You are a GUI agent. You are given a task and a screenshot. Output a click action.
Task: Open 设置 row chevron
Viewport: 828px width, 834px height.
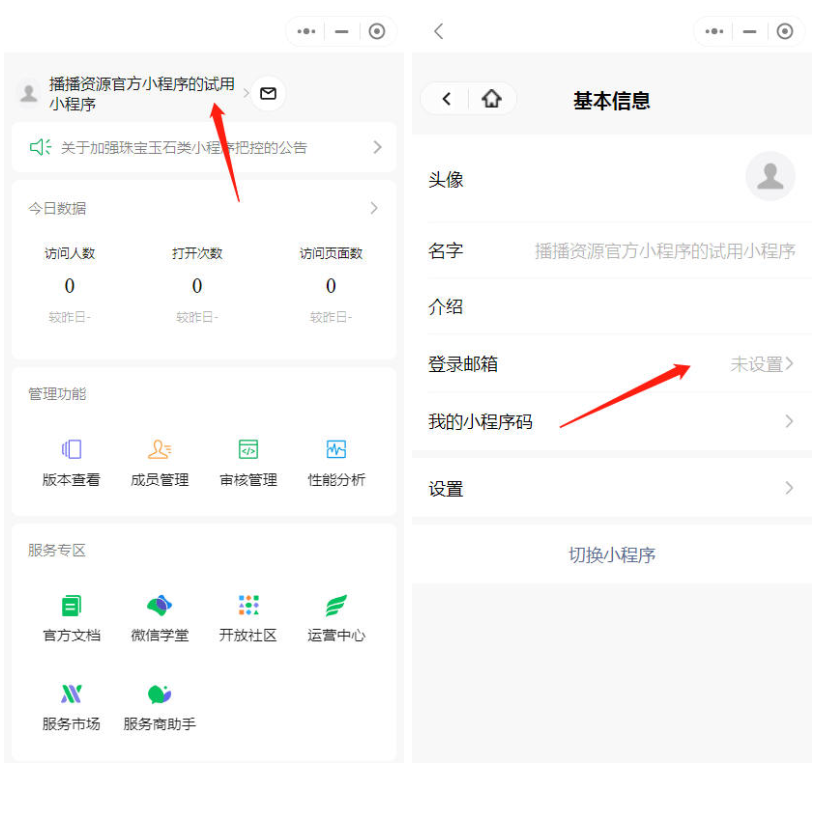point(789,488)
